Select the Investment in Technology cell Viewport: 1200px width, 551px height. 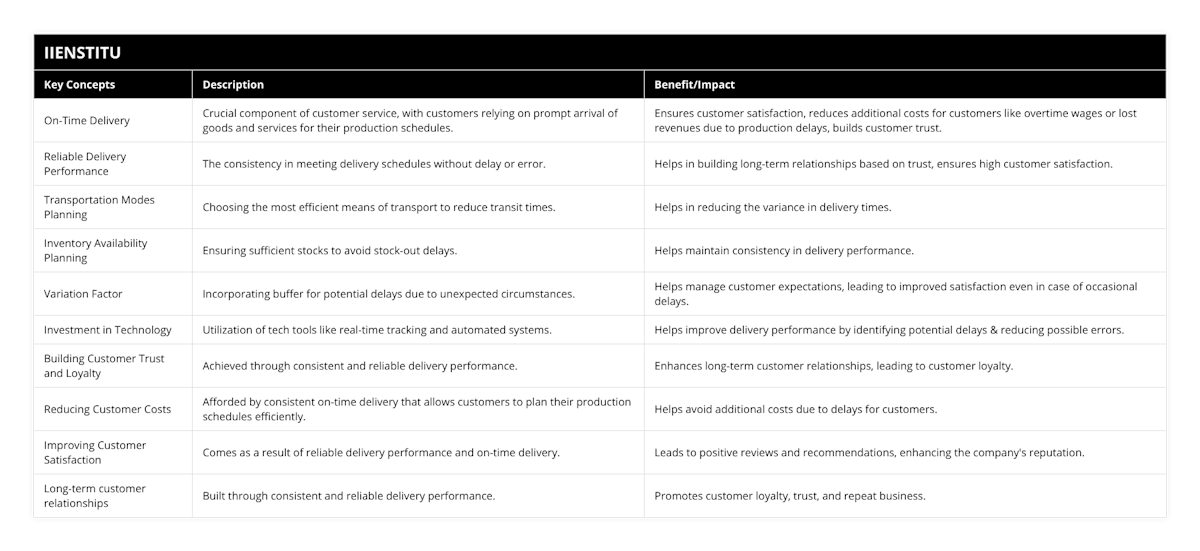pos(113,330)
